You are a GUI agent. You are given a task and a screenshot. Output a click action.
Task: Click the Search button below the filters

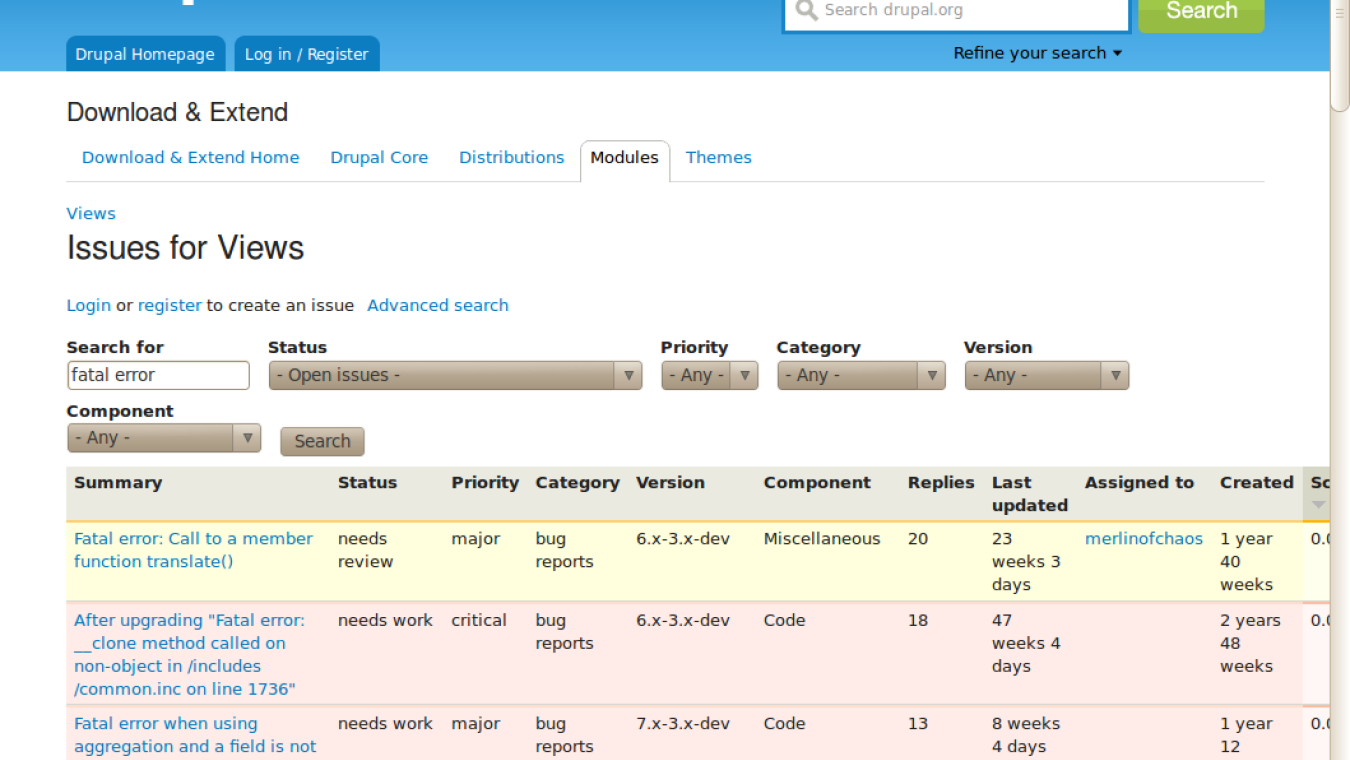pyautogui.click(x=322, y=441)
